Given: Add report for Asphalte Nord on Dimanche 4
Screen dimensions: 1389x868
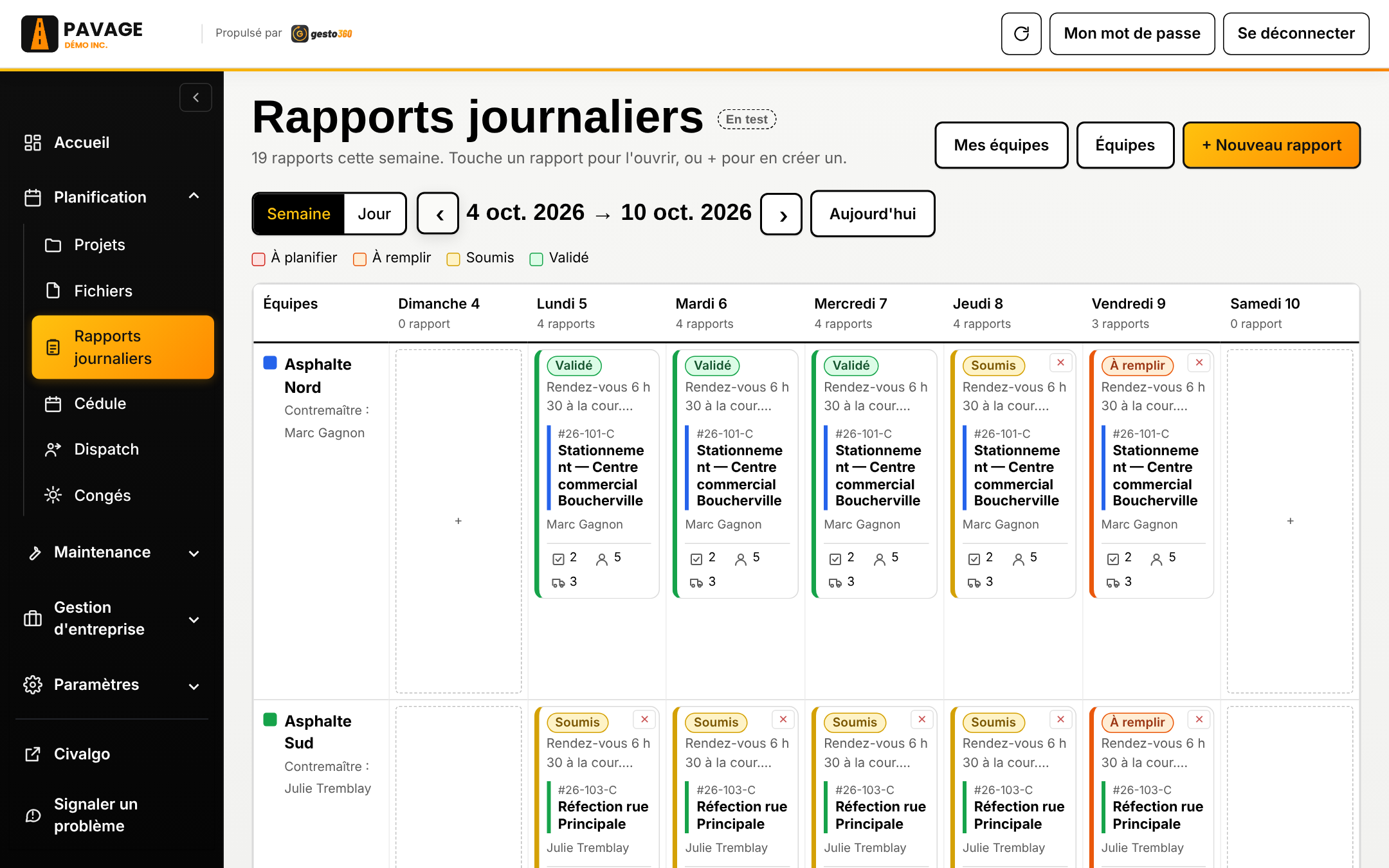Looking at the screenshot, I should pyautogui.click(x=458, y=521).
